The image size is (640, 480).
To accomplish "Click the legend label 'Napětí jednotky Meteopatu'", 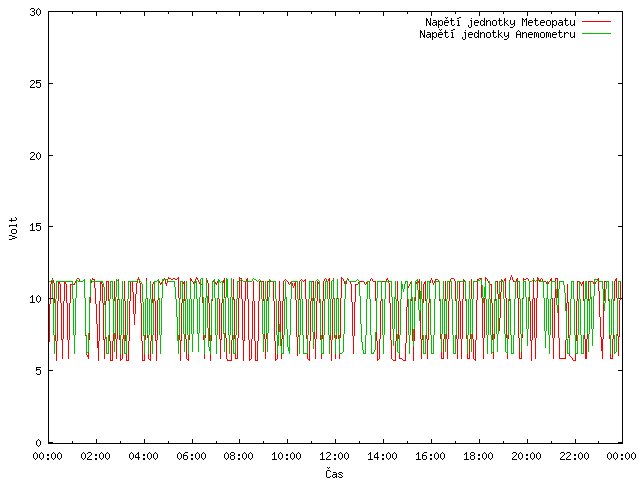I will tap(500, 22).
